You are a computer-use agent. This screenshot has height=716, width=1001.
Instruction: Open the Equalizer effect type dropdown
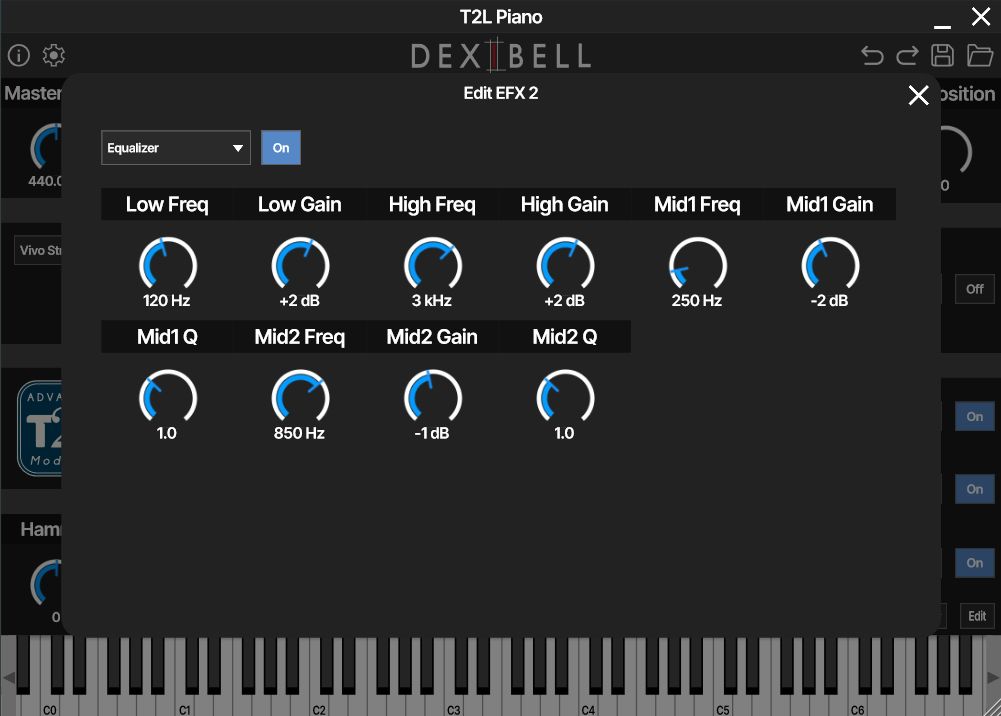click(x=176, y=148)
